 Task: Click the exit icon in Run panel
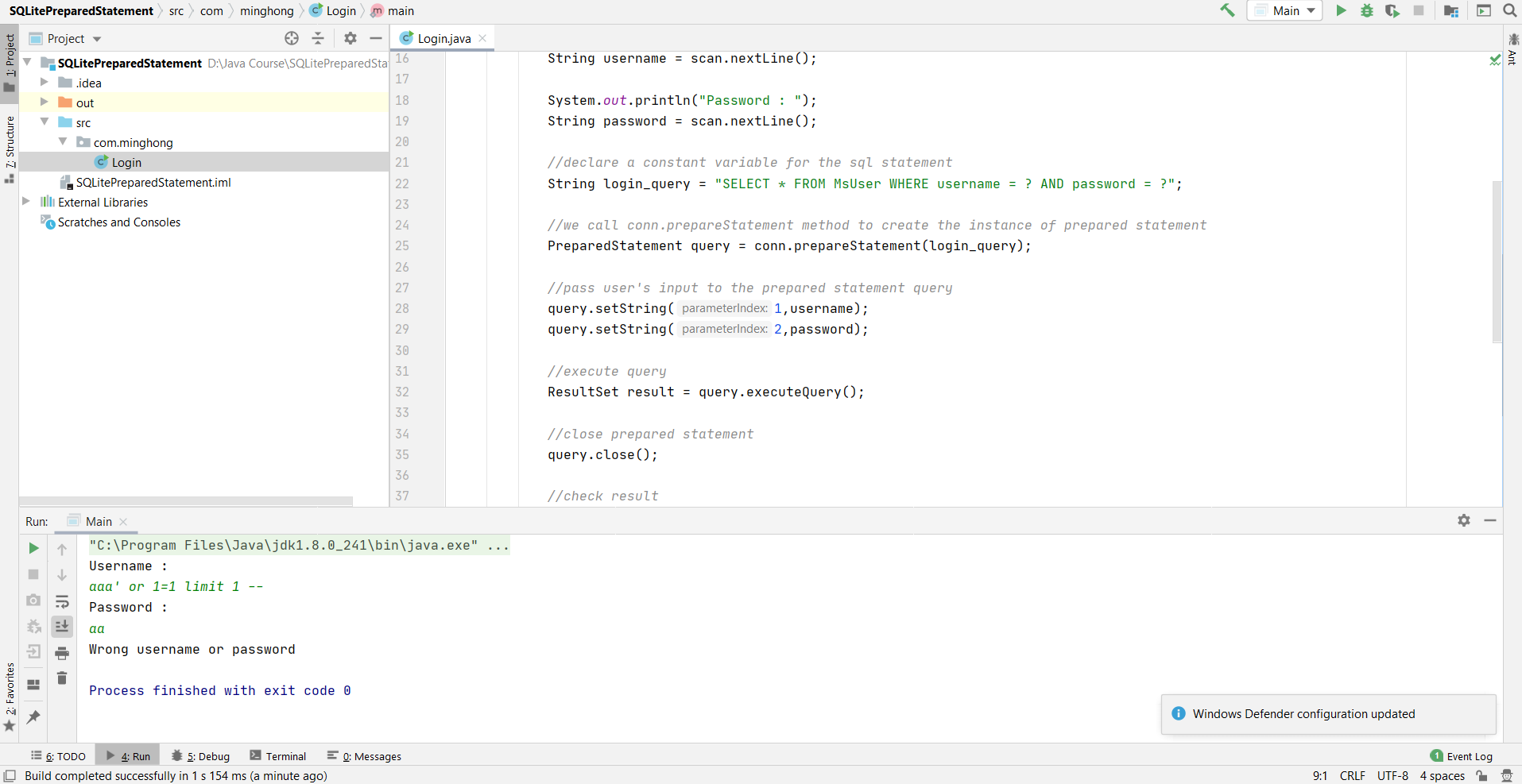click(x=33, y=652)
